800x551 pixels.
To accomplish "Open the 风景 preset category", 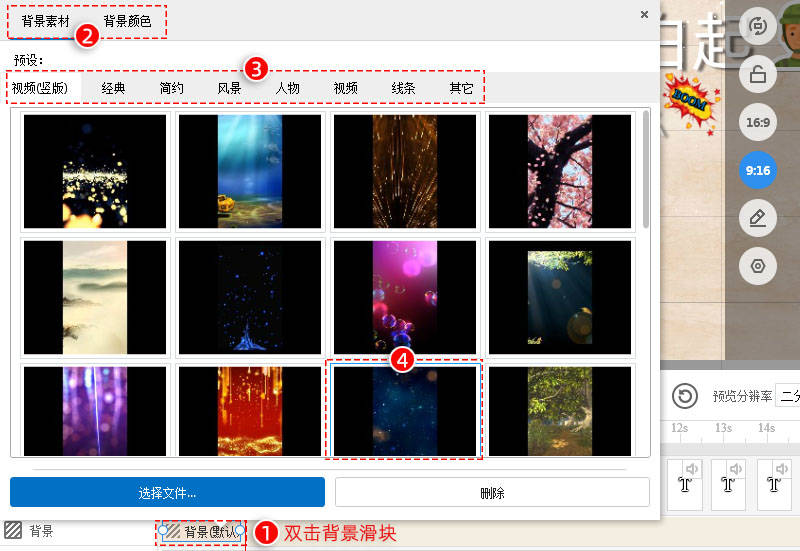I will point(229,88).
